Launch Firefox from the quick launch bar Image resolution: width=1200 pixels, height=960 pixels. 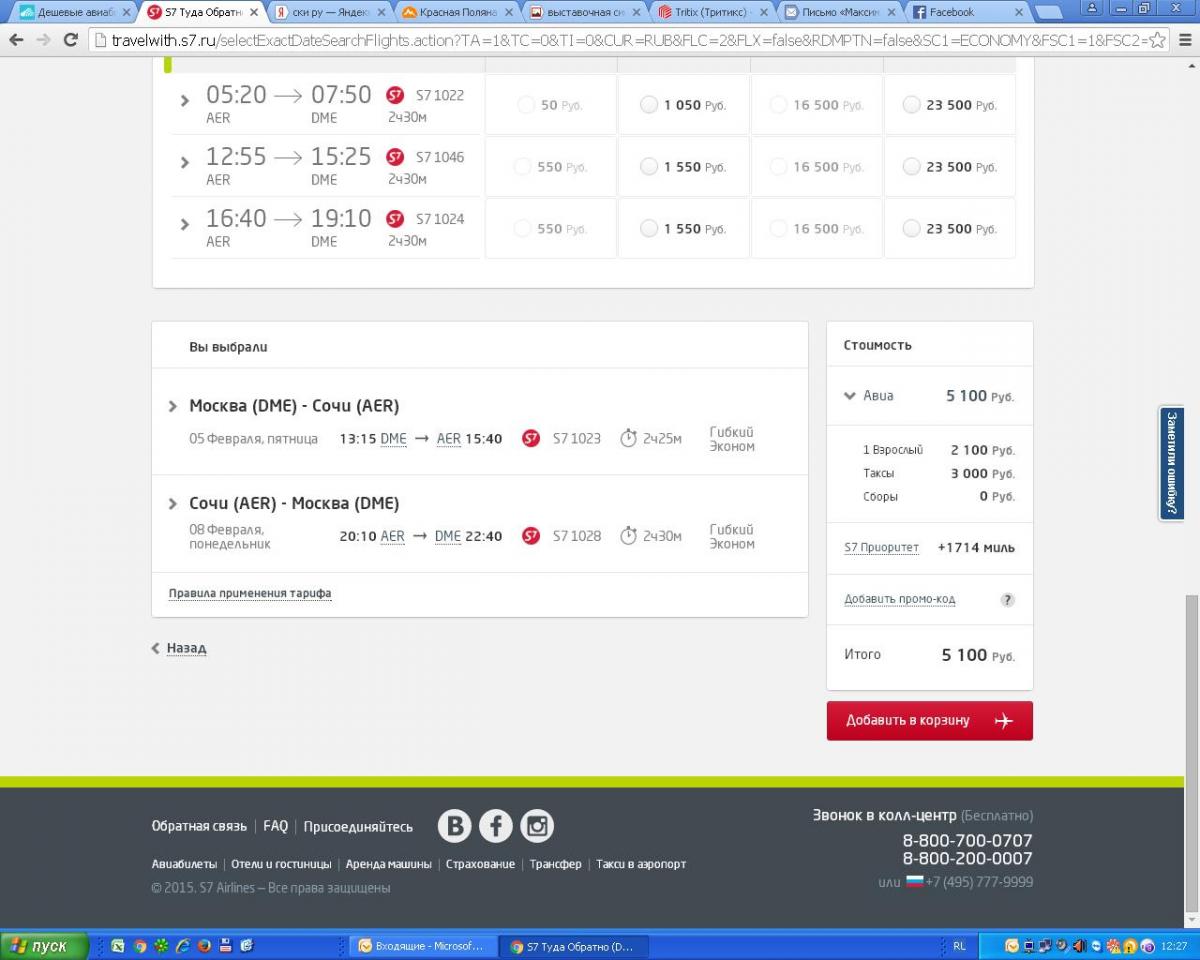pyautogui.click(x=204, y=946)
